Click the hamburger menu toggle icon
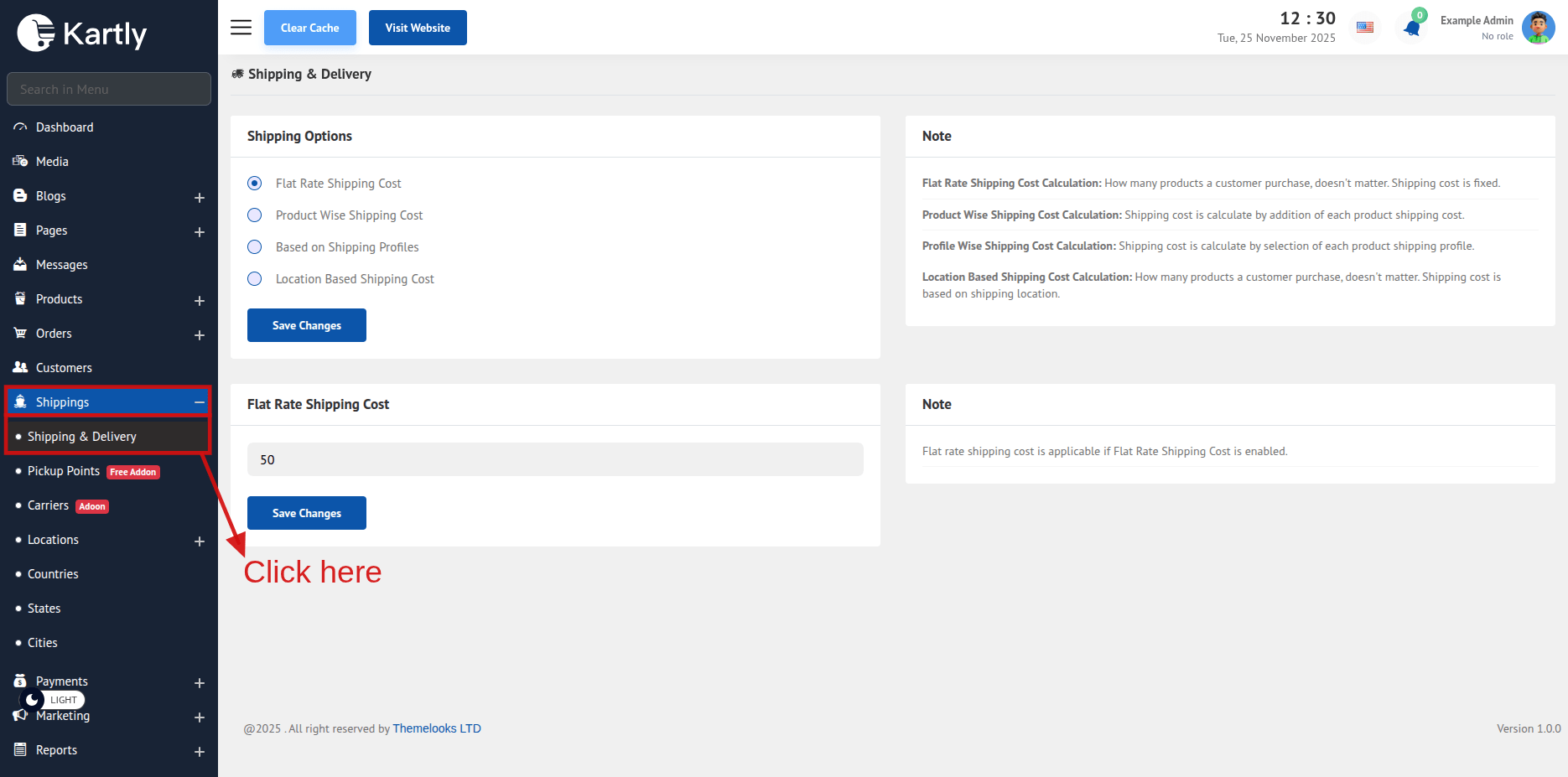 point(241,28)
